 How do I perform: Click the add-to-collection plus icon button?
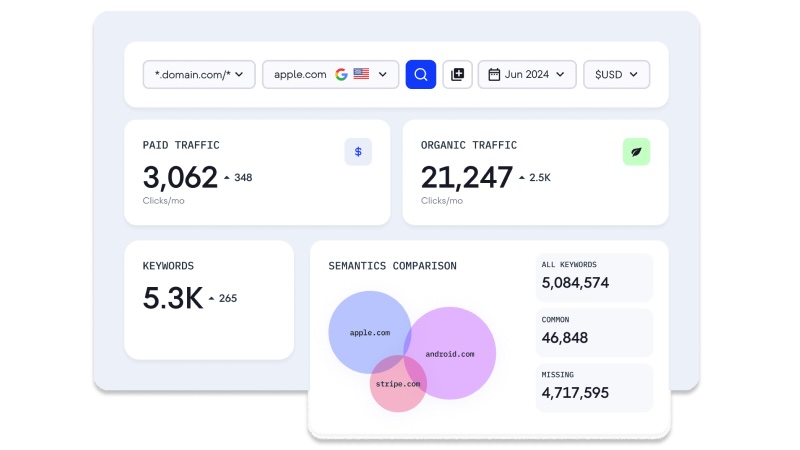(458, 74)
